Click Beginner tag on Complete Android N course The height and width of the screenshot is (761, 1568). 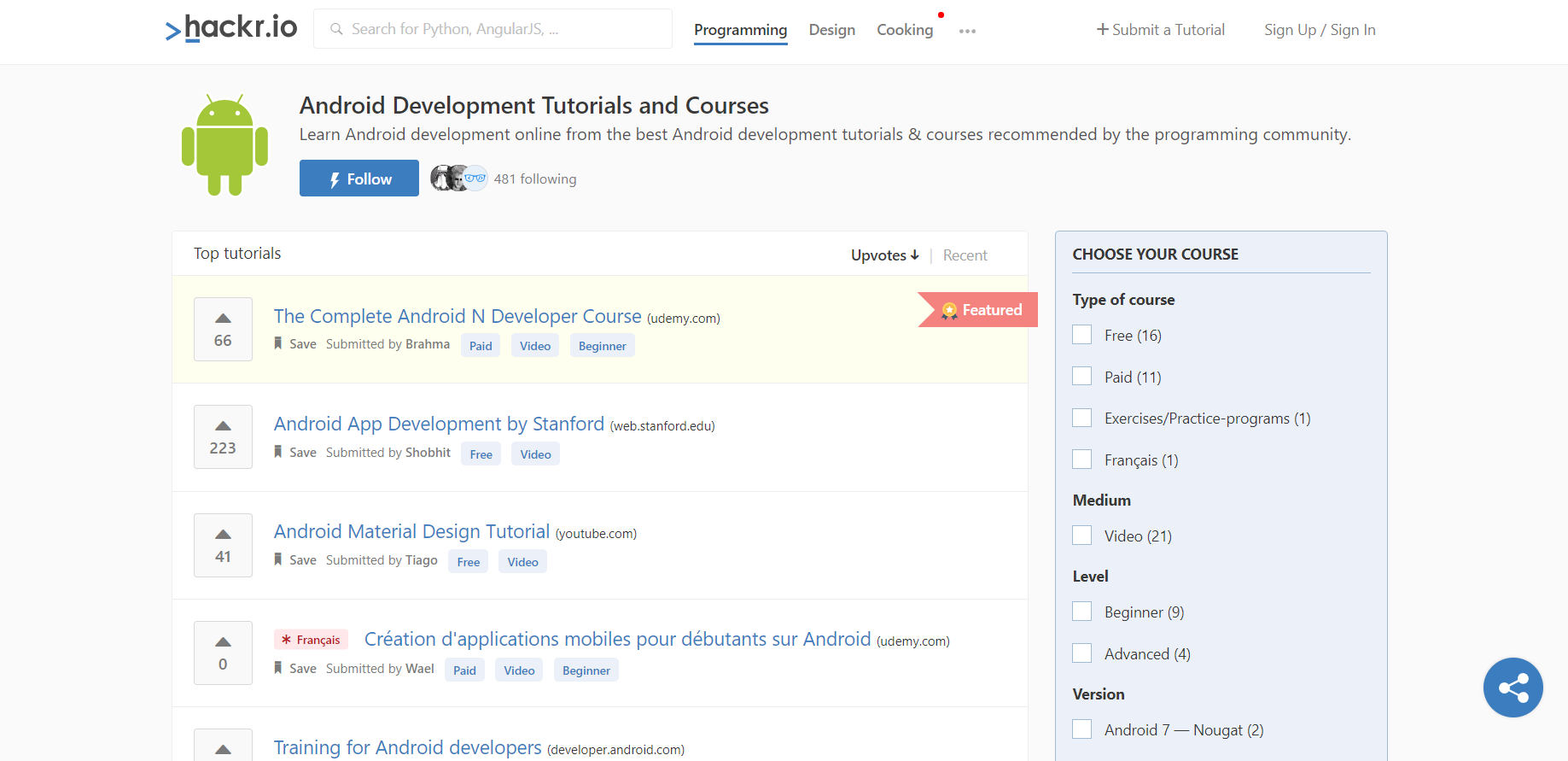pos(602,346)
